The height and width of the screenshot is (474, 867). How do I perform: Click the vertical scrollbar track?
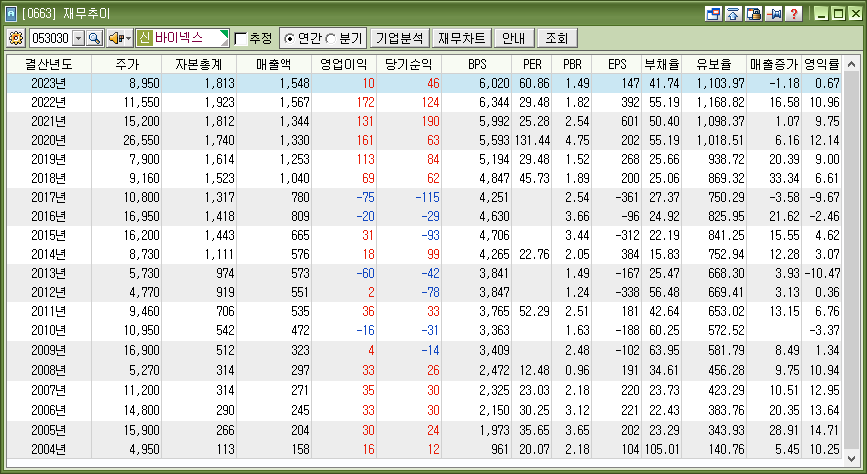(x=852, y=261)
